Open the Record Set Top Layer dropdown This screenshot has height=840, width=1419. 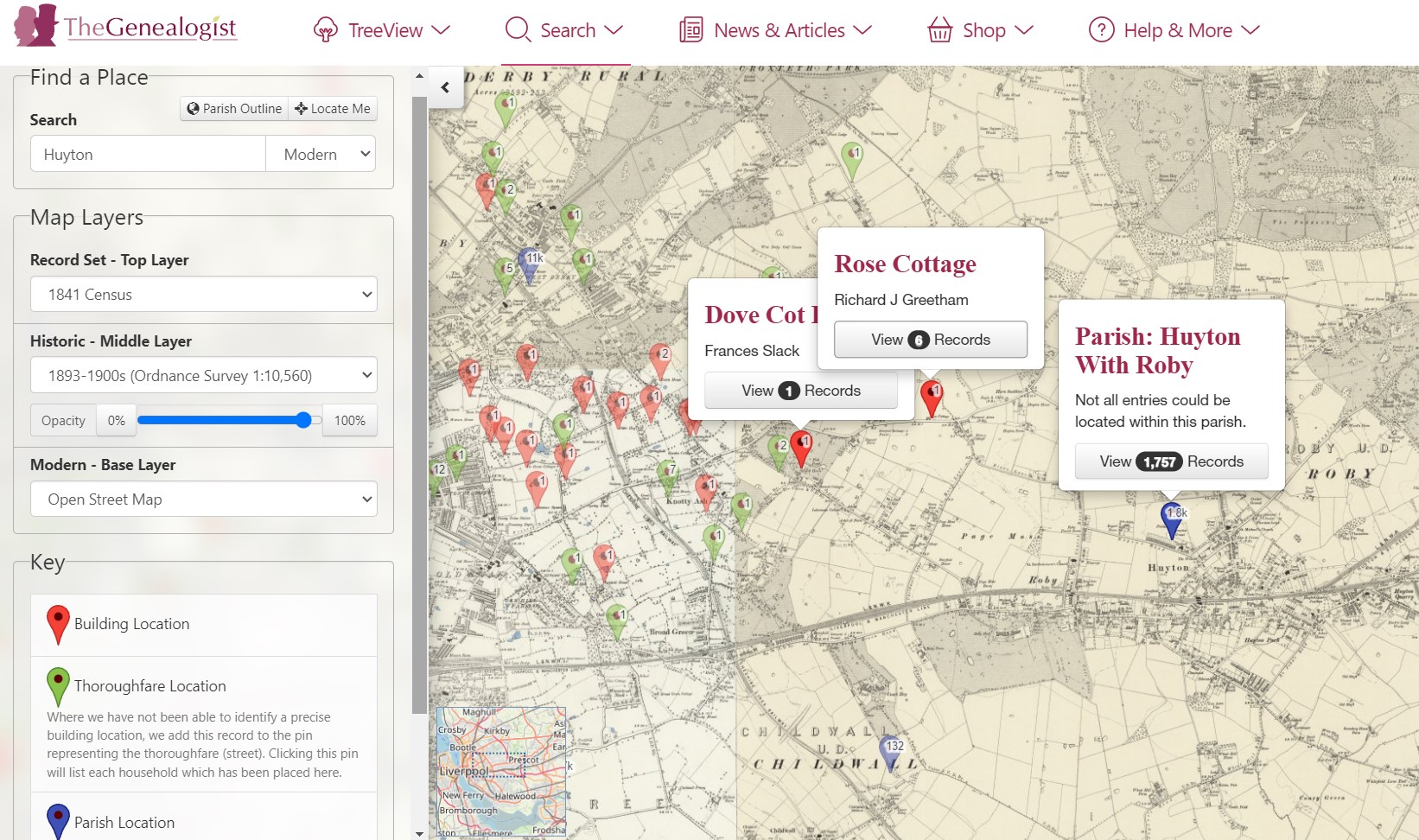[x=203, y=294]
